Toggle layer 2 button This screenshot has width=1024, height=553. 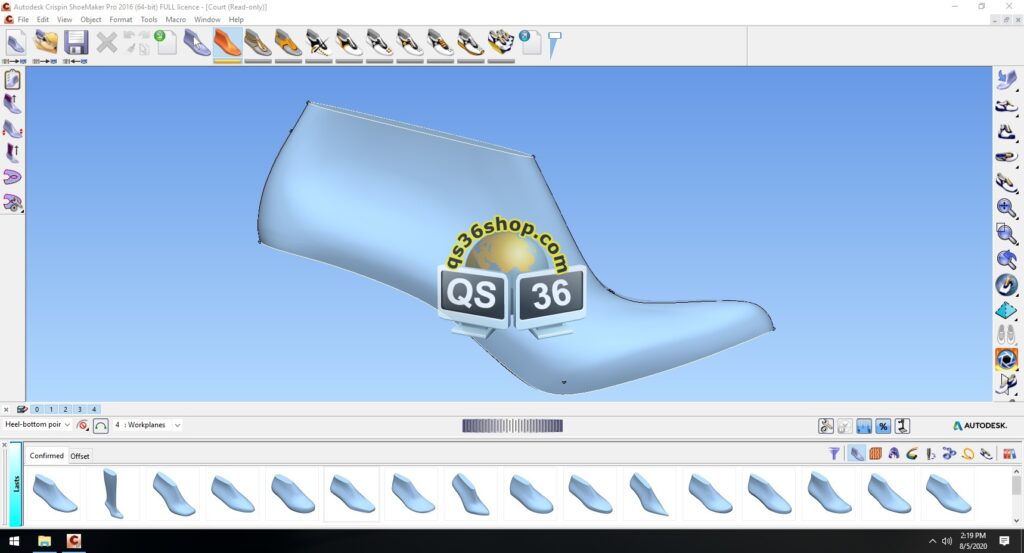coord(65,409)
